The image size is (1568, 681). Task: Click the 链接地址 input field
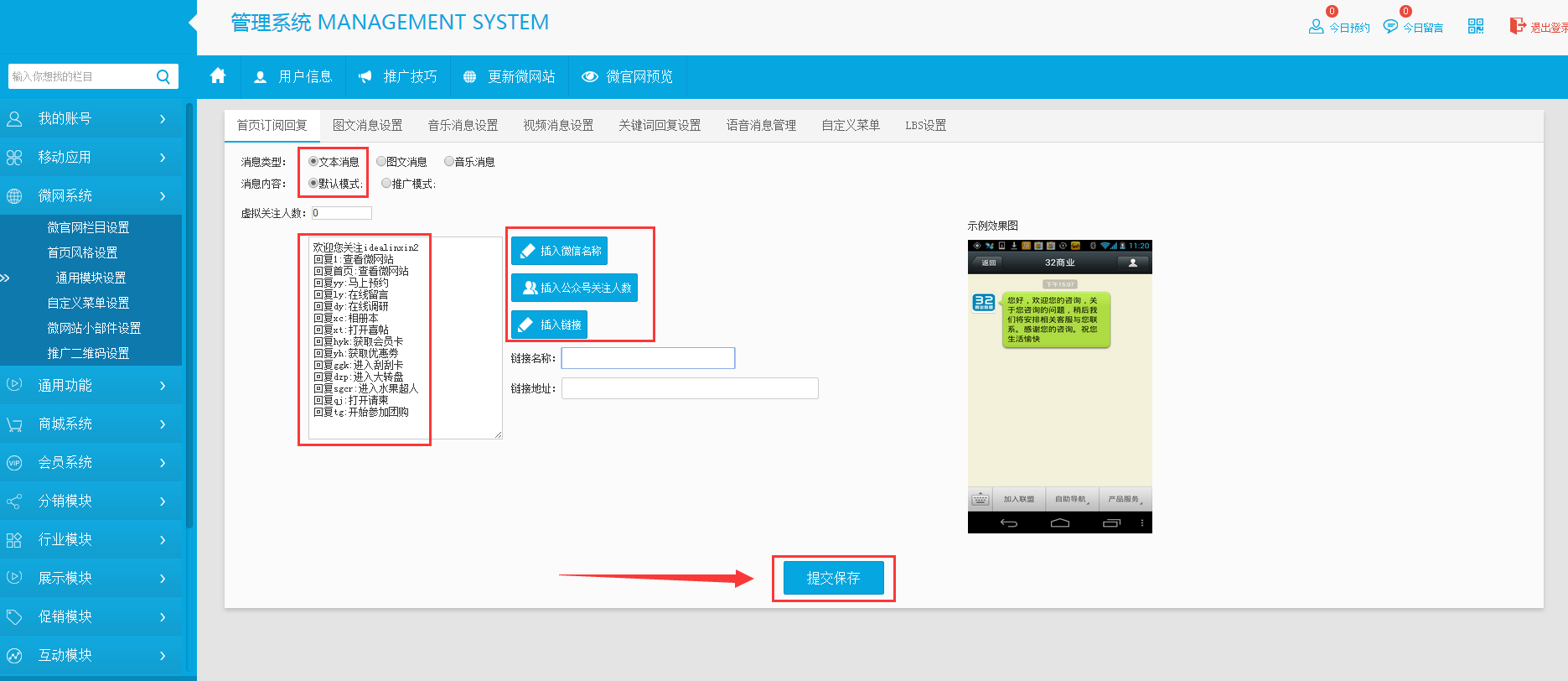(x=689, y=388)
